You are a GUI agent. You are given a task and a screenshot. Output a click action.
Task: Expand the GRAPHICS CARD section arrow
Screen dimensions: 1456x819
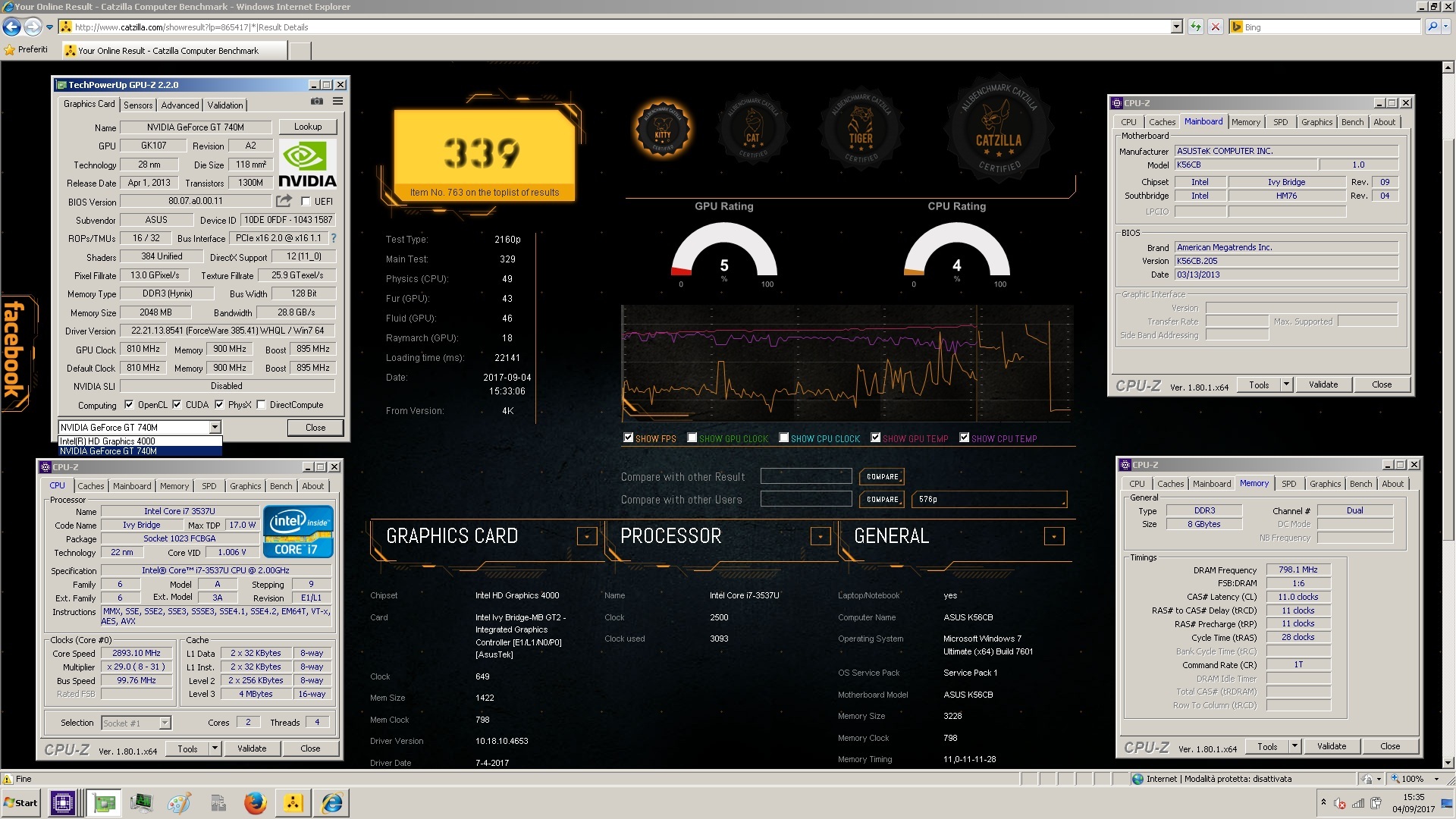586,536
